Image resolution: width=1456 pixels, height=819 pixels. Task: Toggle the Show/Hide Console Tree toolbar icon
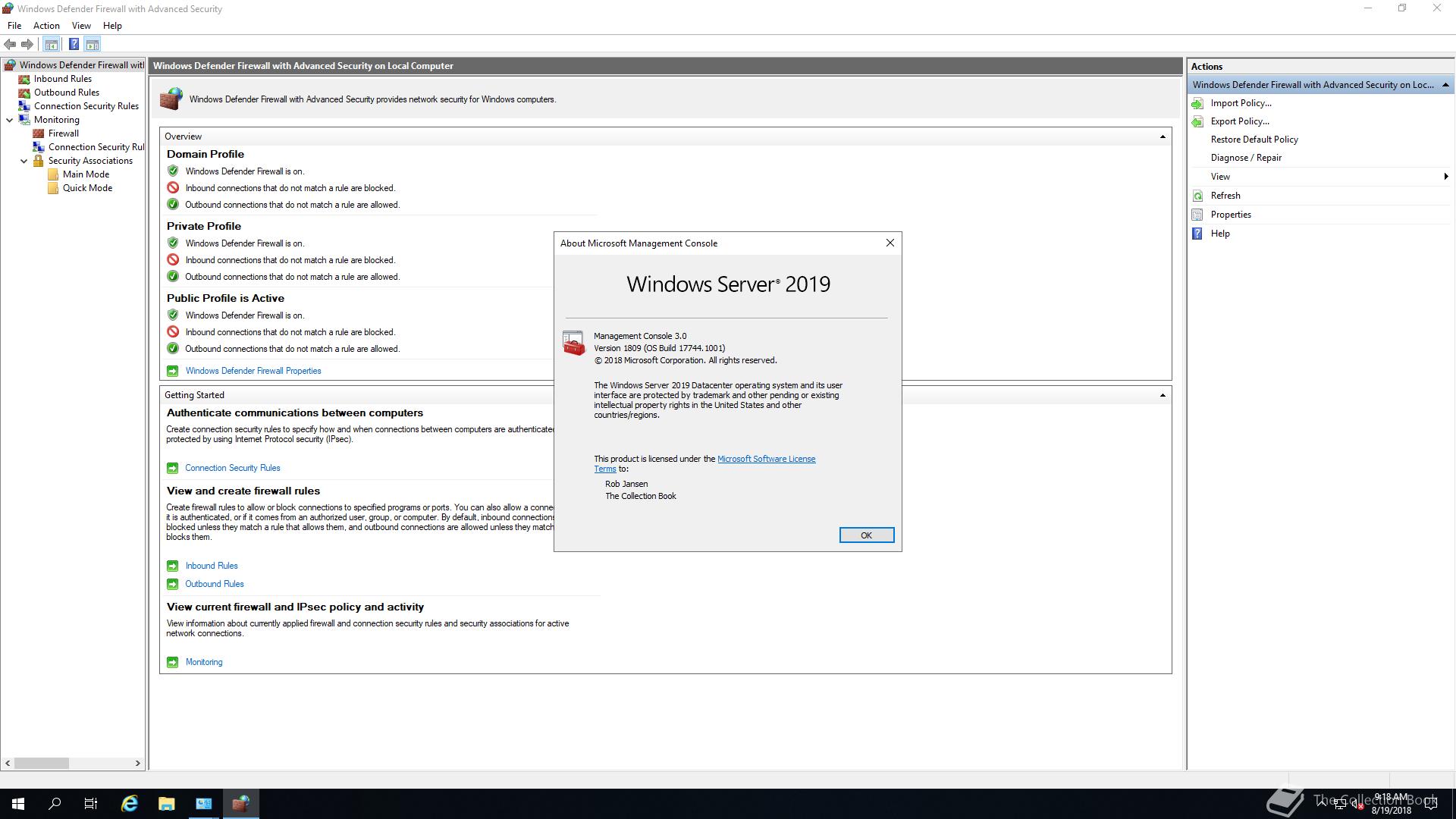tap(51, 44)
